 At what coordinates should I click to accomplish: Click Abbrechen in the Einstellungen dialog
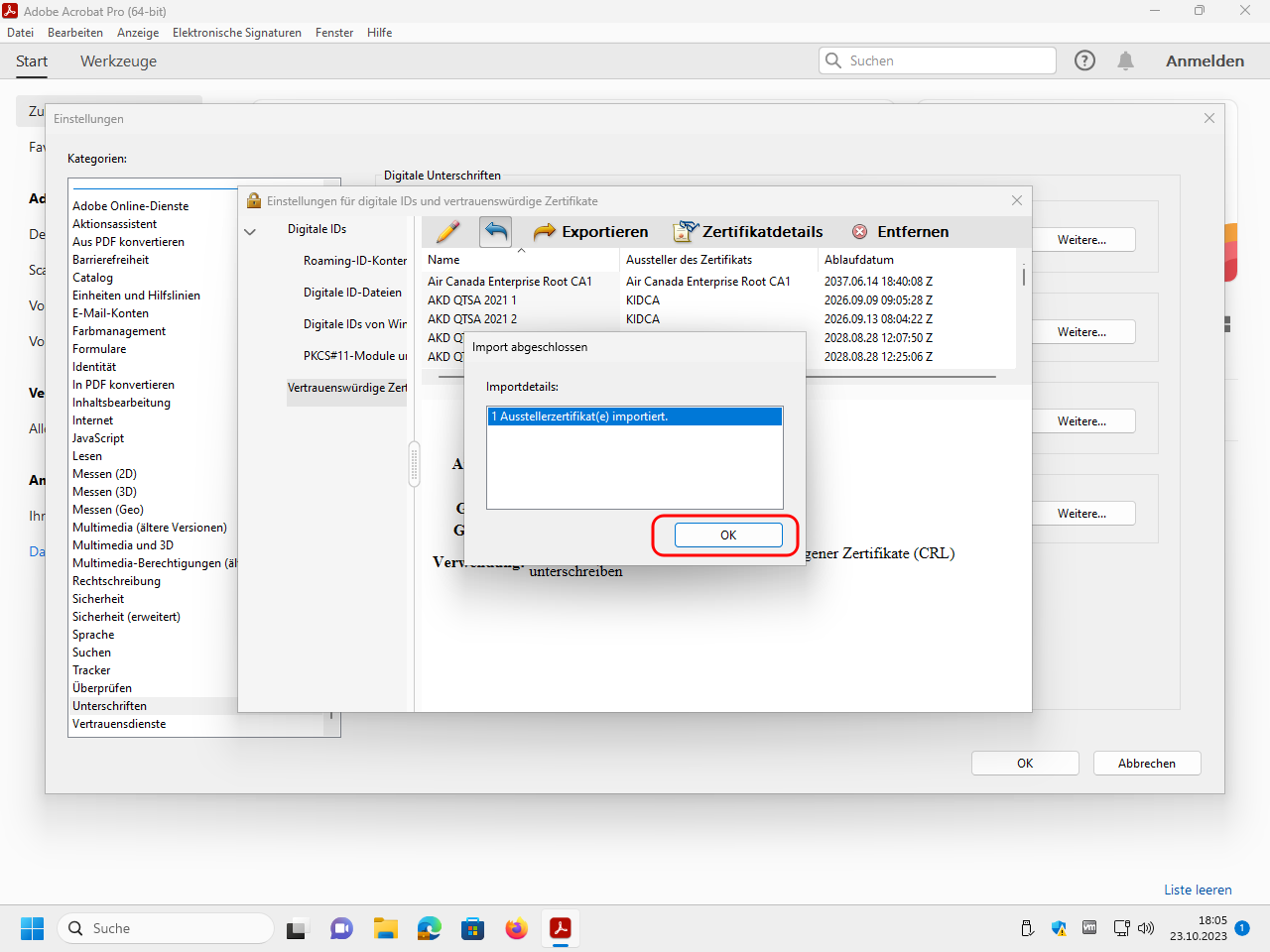click(x=1146, y=763)
